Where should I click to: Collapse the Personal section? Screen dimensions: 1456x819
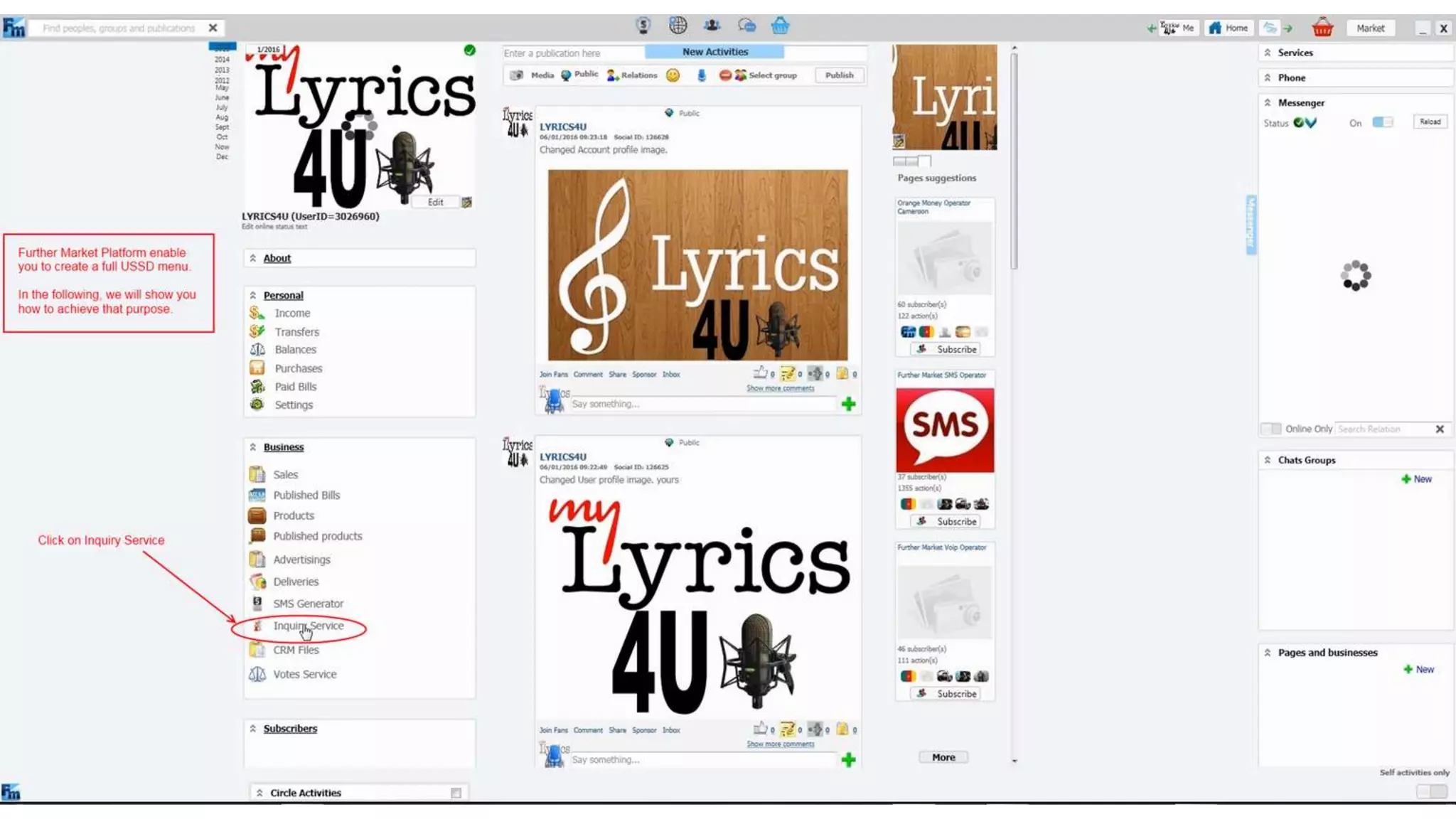click(x=252, y=295)
